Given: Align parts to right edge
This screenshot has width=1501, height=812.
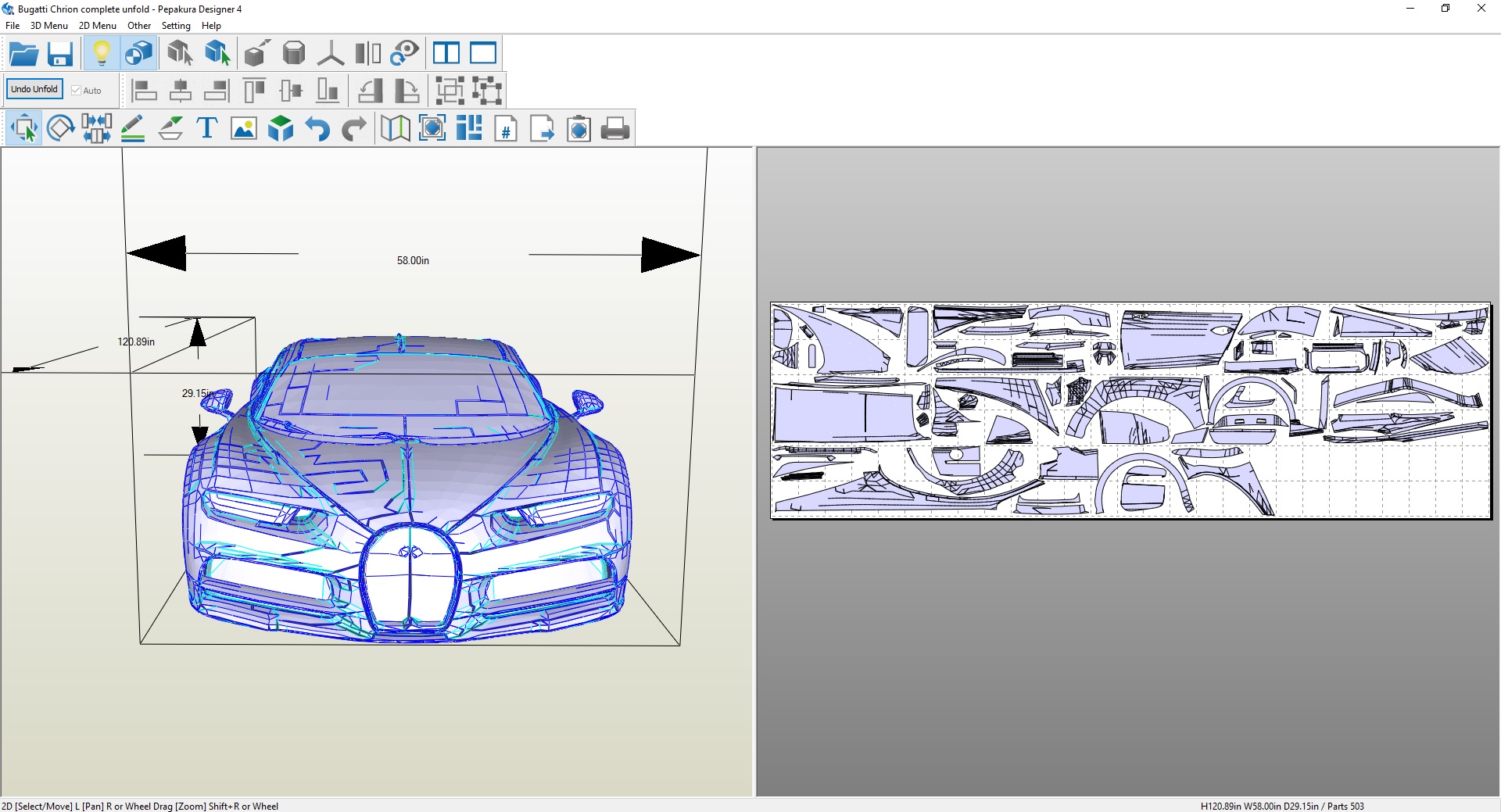Looking at the screenshot, I should pos(217,91).
